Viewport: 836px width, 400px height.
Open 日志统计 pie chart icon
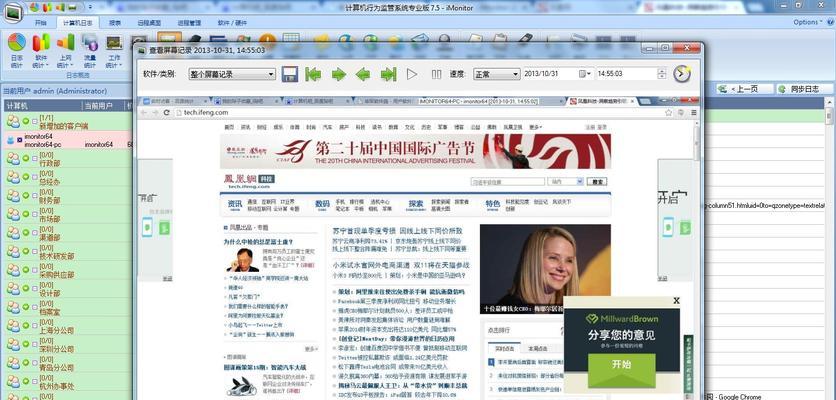click(x=17, y=43)
